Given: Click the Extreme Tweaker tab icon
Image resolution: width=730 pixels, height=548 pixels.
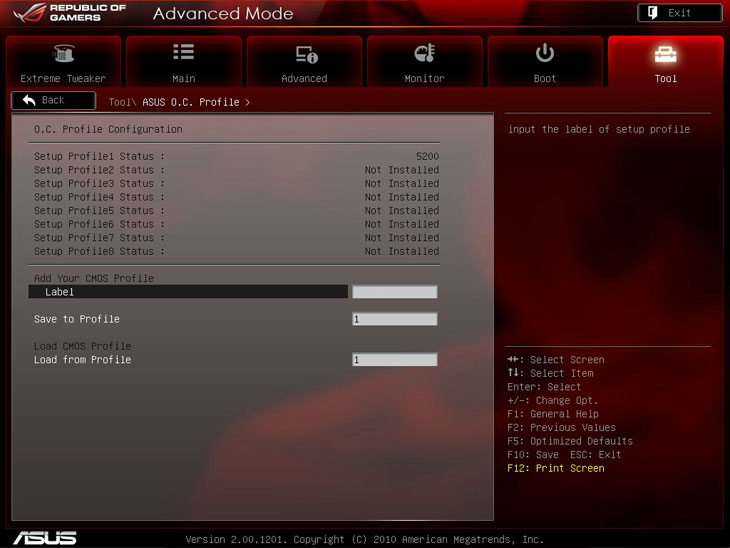Looking at the screenshot, I should pyautogui.click(x=63, y=54).
